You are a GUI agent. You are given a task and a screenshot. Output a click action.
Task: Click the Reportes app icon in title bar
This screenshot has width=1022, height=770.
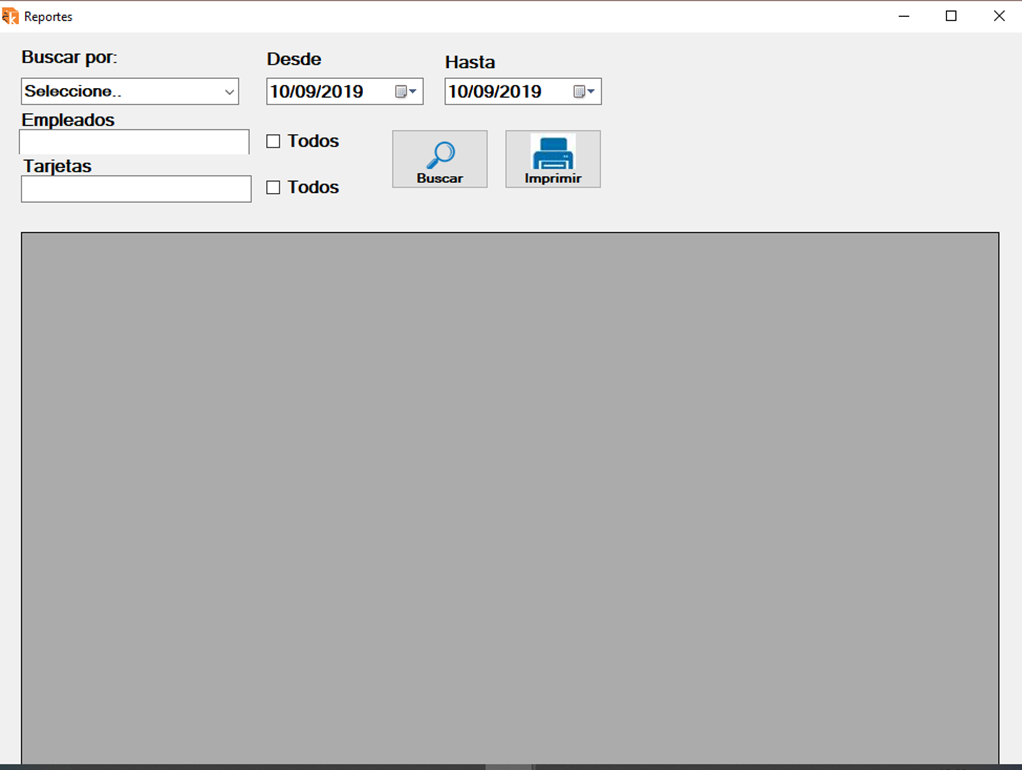[11, 16]
